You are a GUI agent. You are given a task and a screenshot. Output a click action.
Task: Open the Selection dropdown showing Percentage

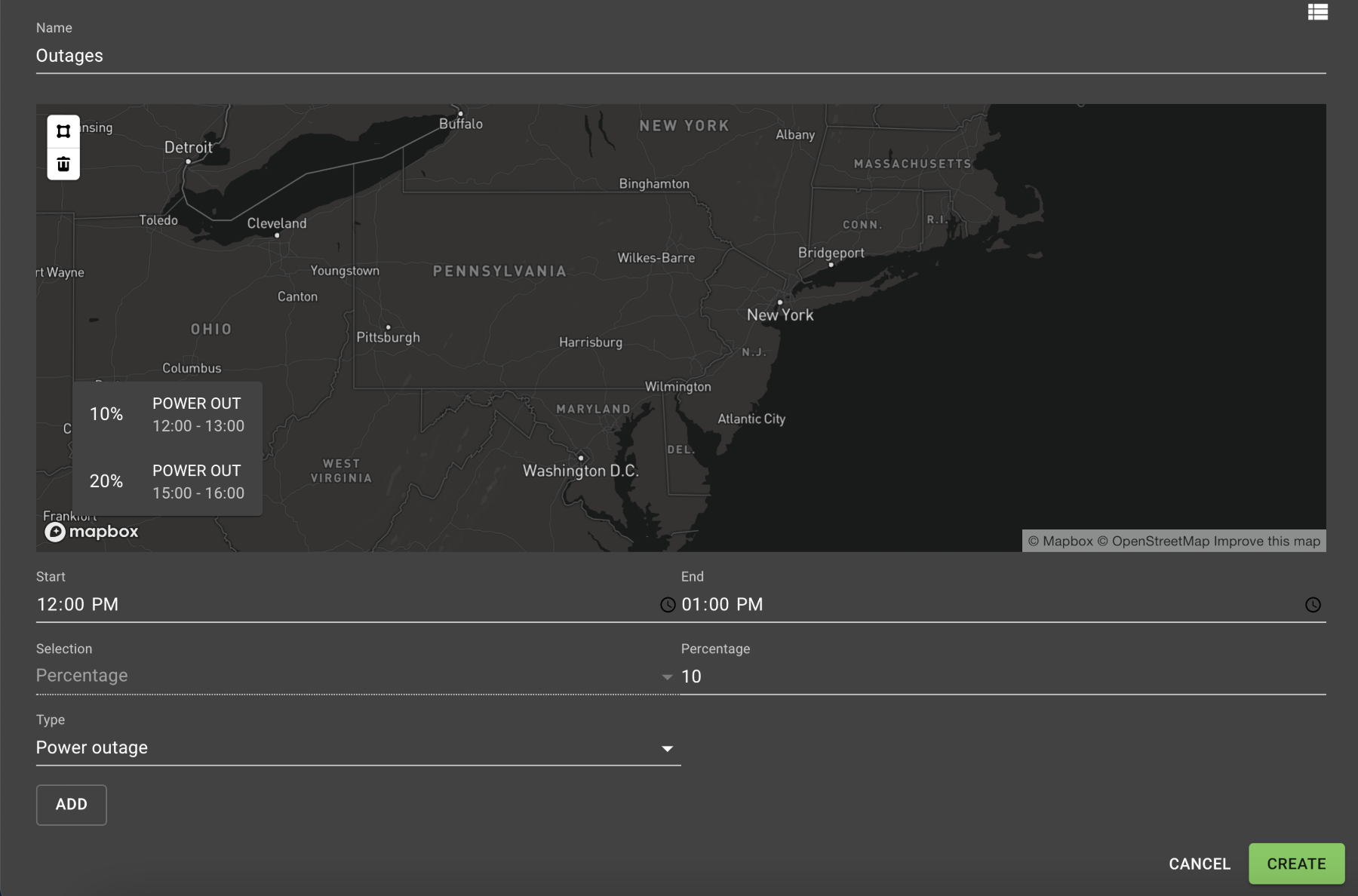coord(302,676)
